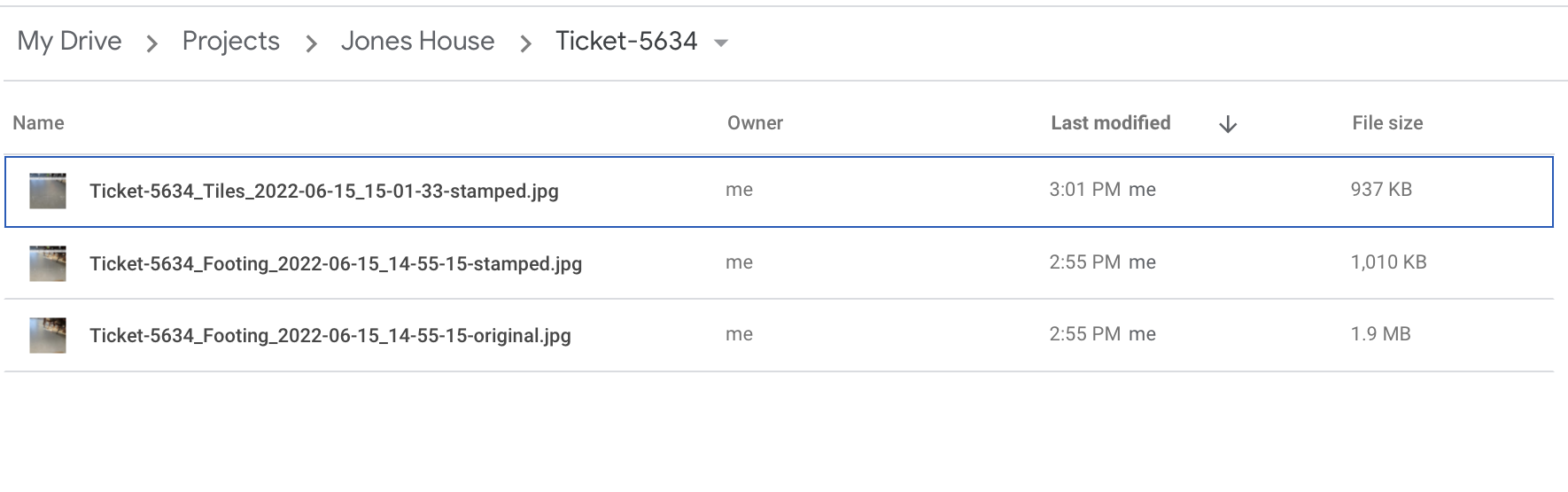Sort by the Name column header

38,123
